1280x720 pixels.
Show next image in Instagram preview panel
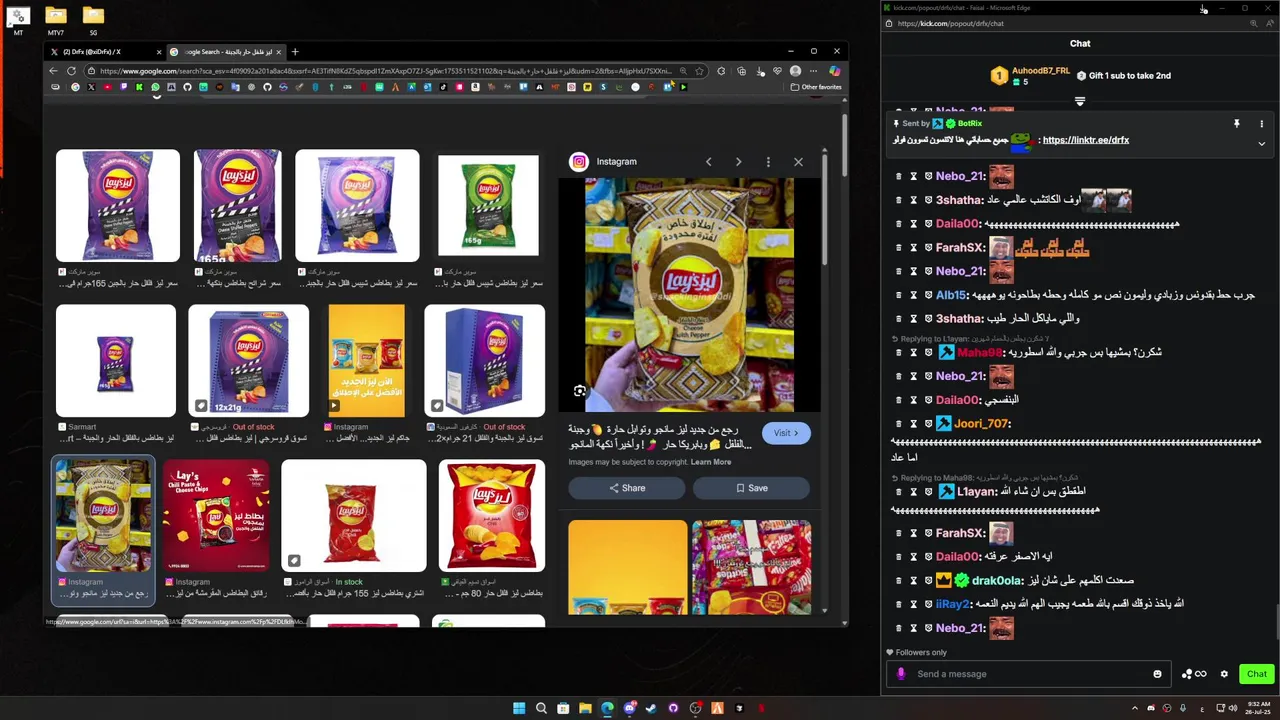pos(738,162)
